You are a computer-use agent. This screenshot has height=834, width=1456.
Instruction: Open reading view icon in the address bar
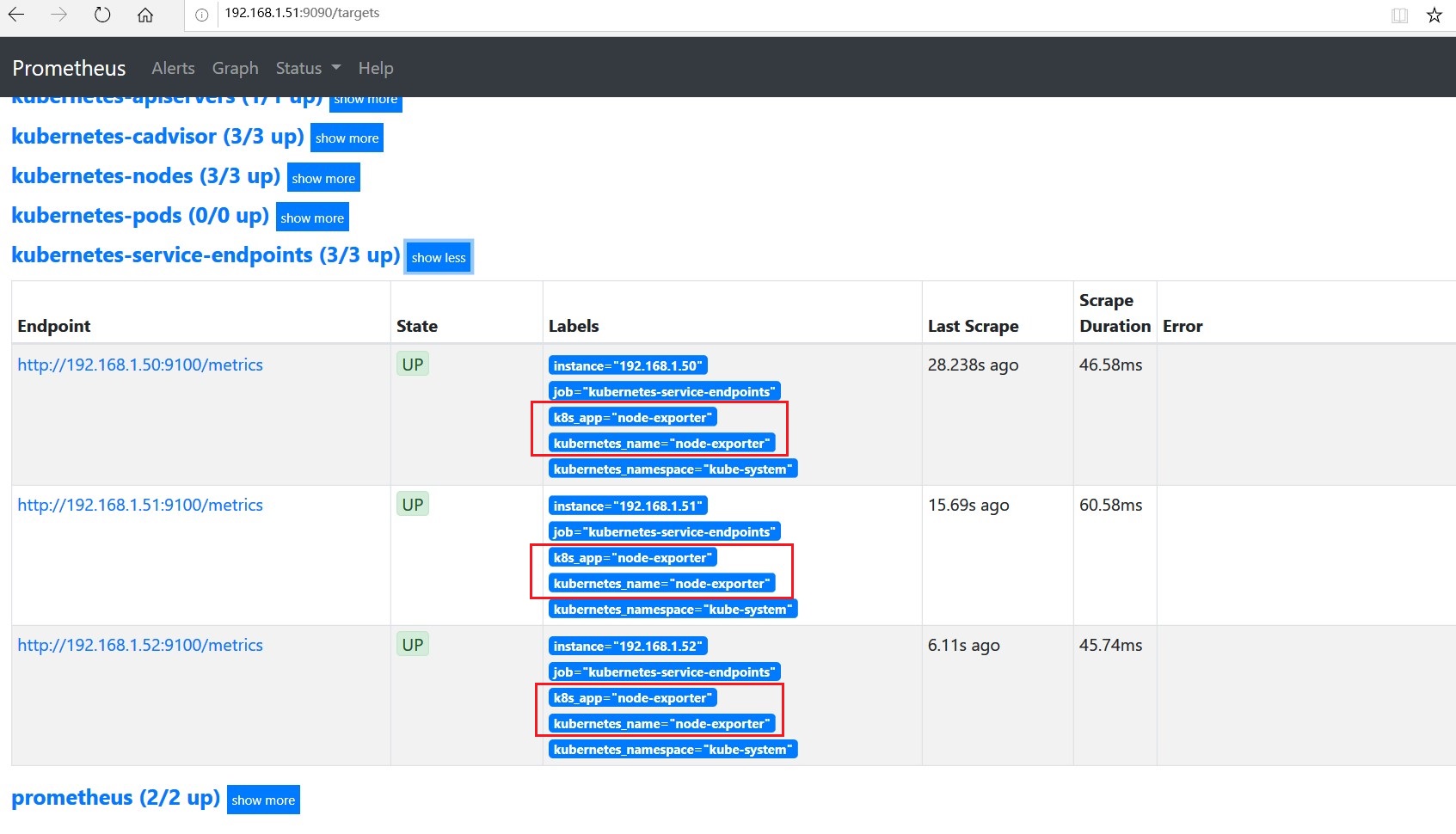[x=1400, y=15]
